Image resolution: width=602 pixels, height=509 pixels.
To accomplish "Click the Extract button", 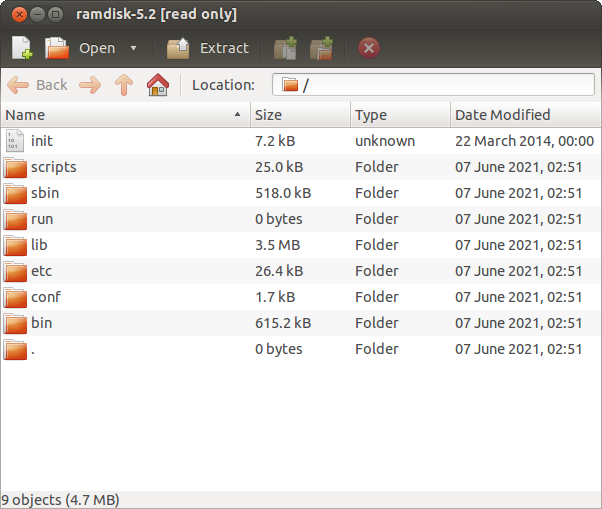I will [x=208, y=48].
